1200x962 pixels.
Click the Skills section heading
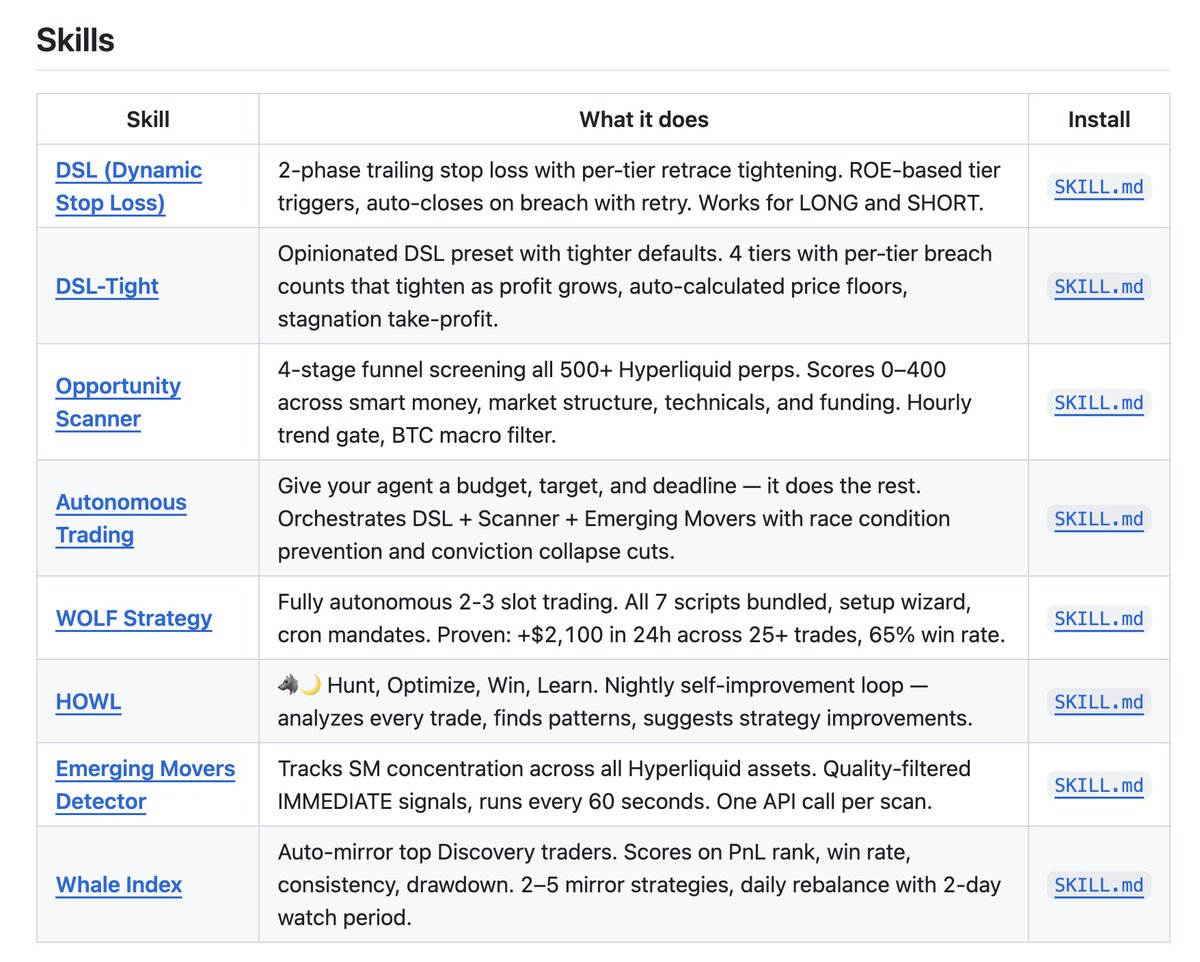click(x=75, y=40)
